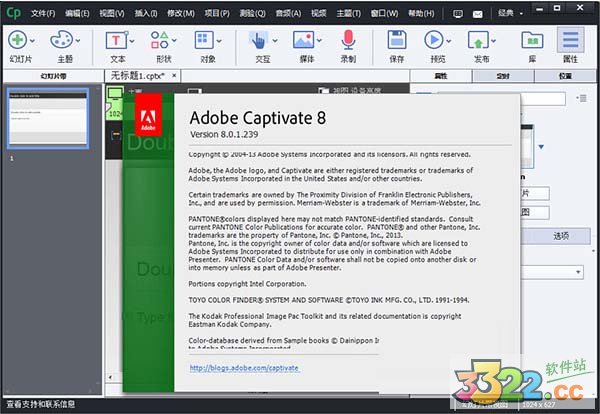Open the 文本 dropdown arrow

[x=132, y=41]
